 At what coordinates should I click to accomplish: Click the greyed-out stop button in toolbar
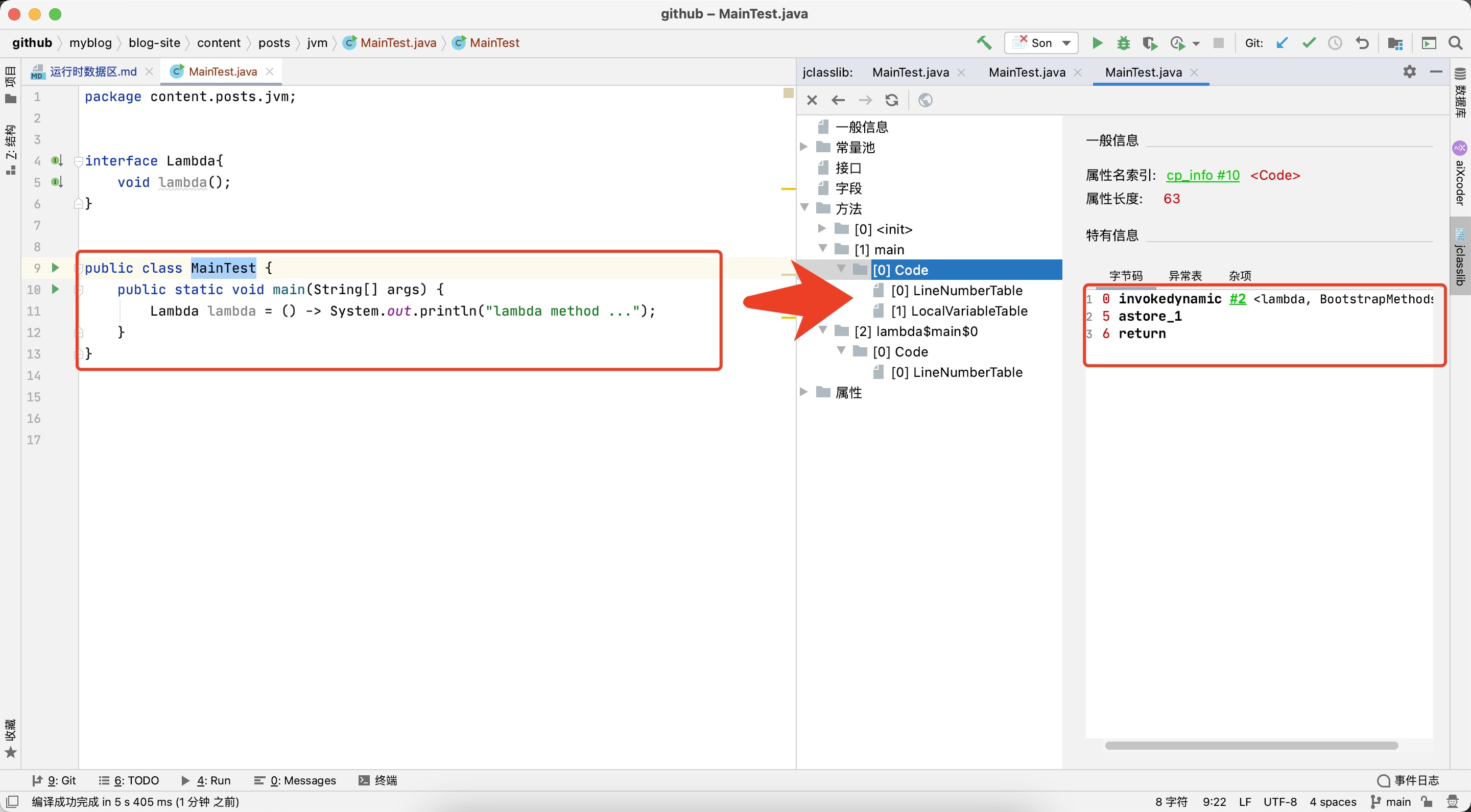click(x=1218, y=43)
